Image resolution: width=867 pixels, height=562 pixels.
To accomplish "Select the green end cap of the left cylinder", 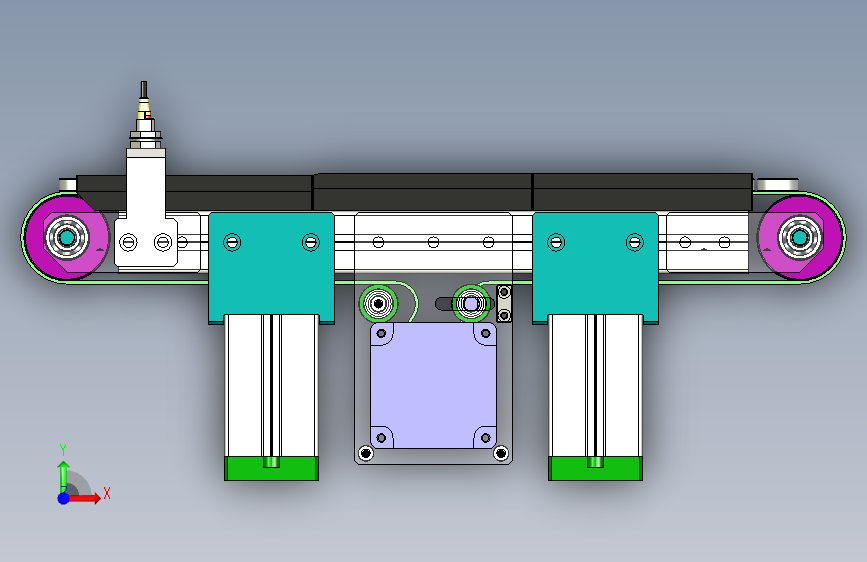I will point(271,469).
